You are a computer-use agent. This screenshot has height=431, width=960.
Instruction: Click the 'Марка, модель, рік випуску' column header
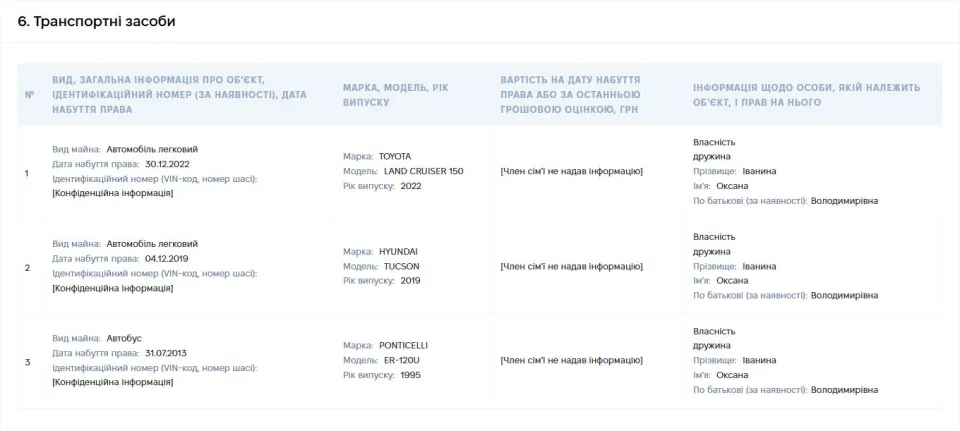tap(396, 95)
